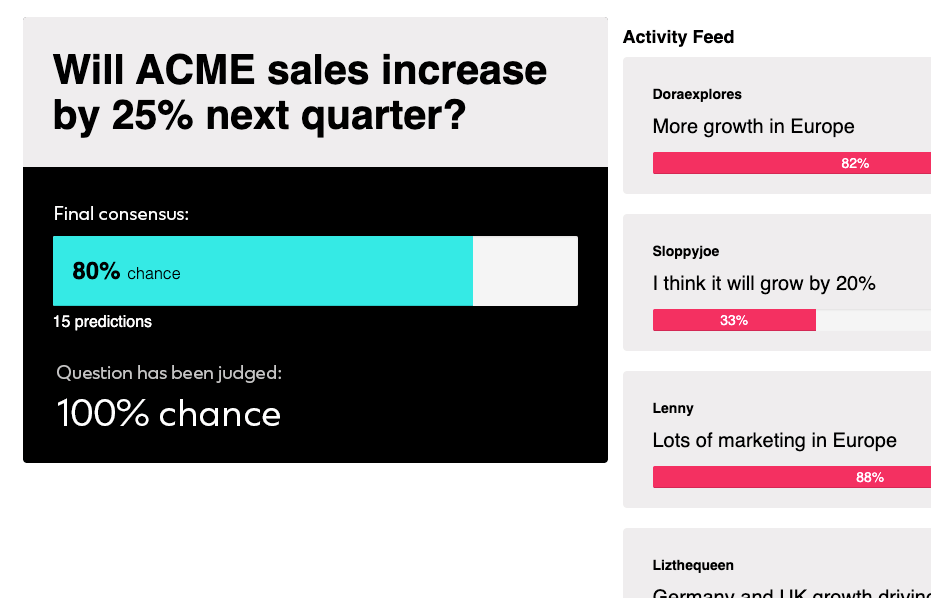This screenshot has width=931, height=598.
Task: Click the Lots of marketing in Europe comment
Action: (x=774, y=441)
